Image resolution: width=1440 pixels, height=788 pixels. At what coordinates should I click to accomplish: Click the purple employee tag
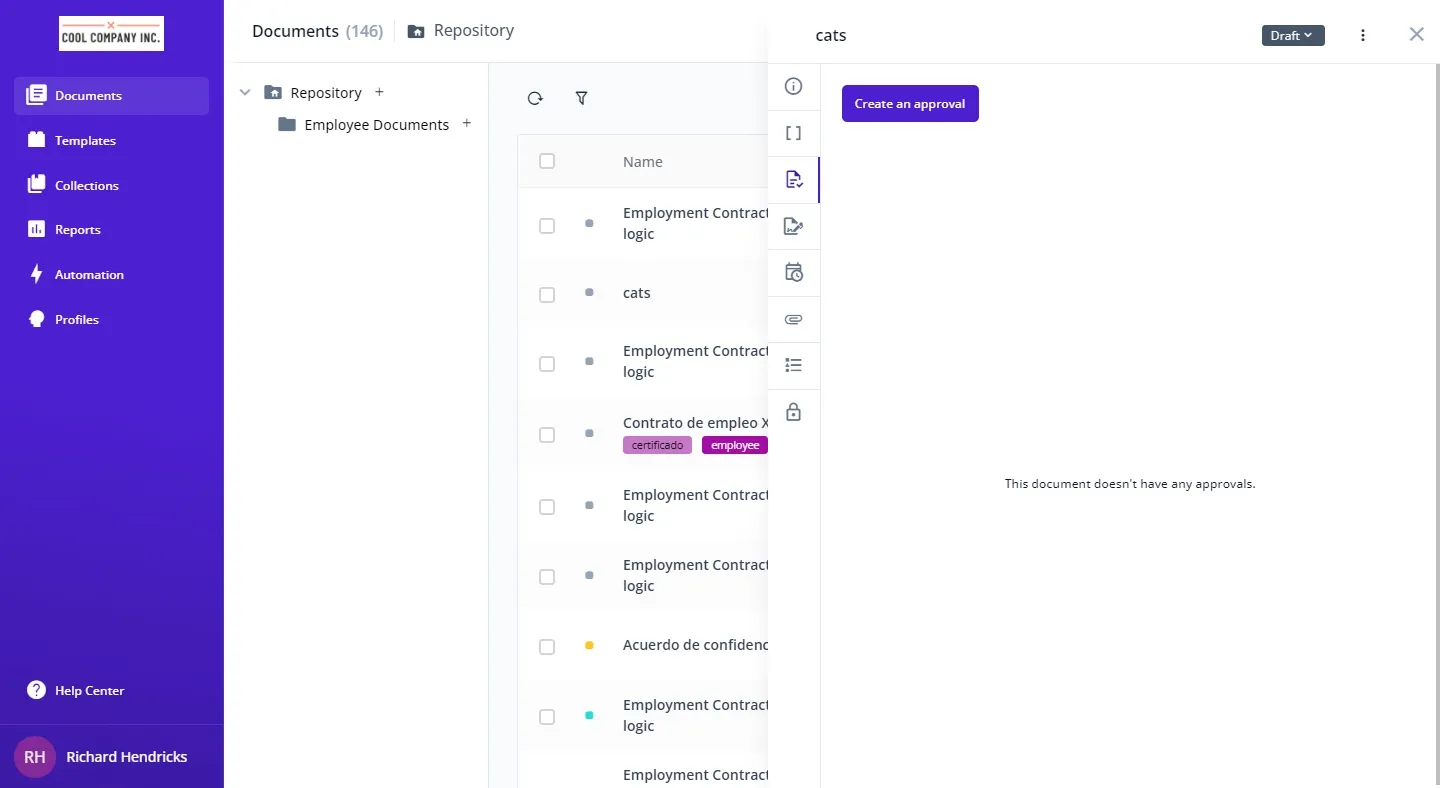pos(735,446)
